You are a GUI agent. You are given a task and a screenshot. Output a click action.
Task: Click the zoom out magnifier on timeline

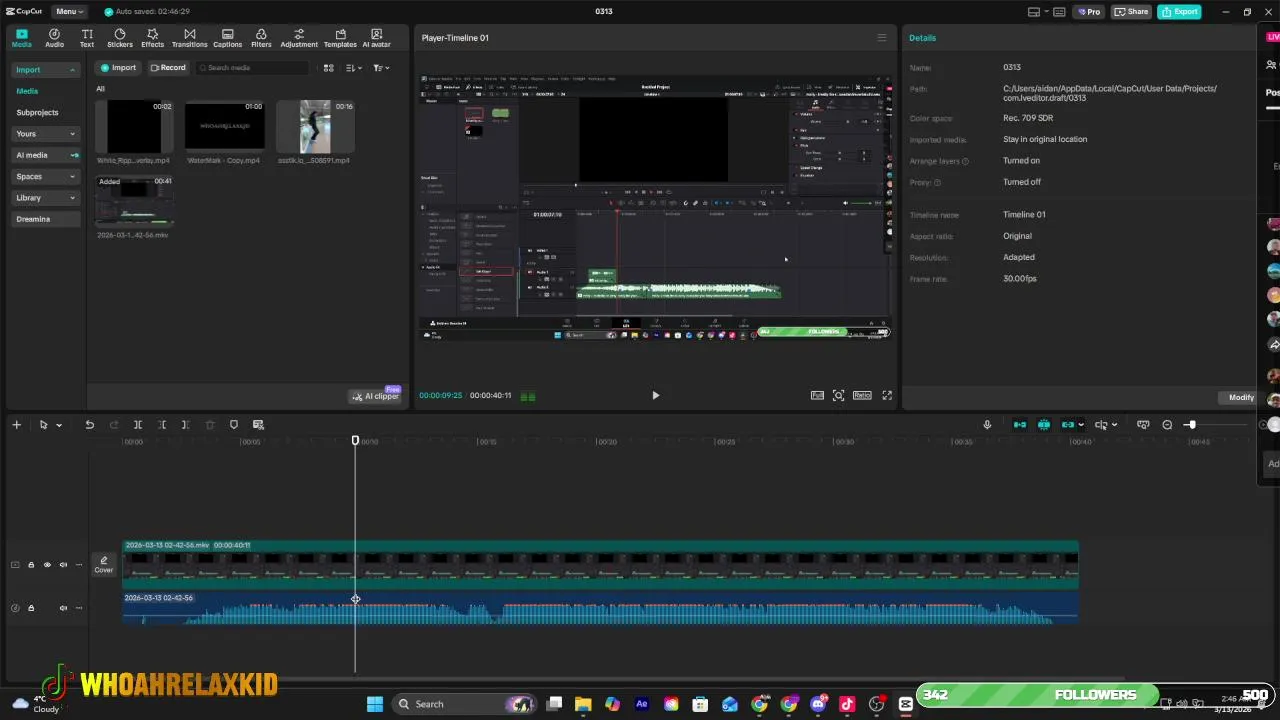(x=1167, y=425)
